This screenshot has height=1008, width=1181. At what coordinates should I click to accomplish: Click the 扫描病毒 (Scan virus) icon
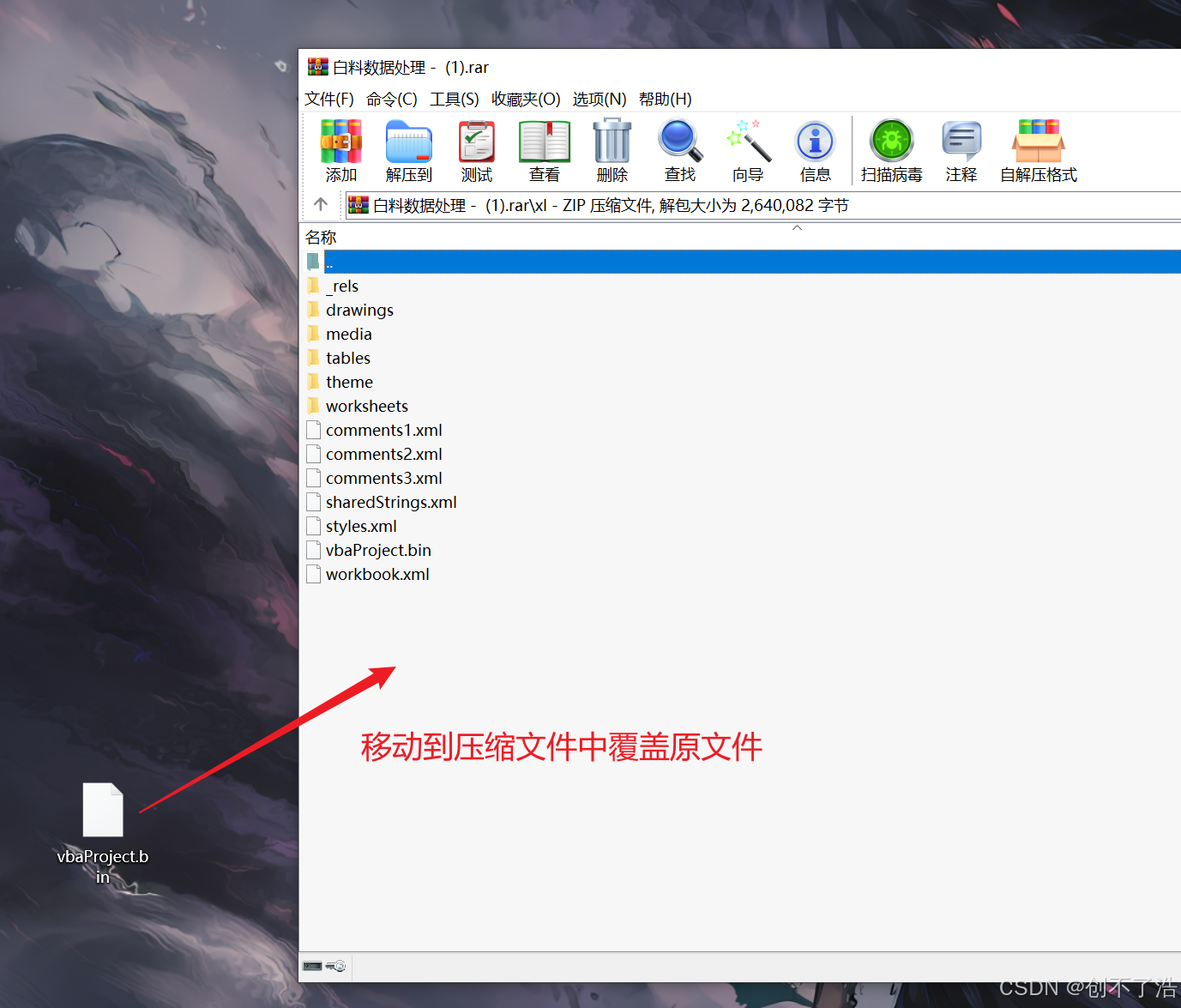tap(892, 141)
